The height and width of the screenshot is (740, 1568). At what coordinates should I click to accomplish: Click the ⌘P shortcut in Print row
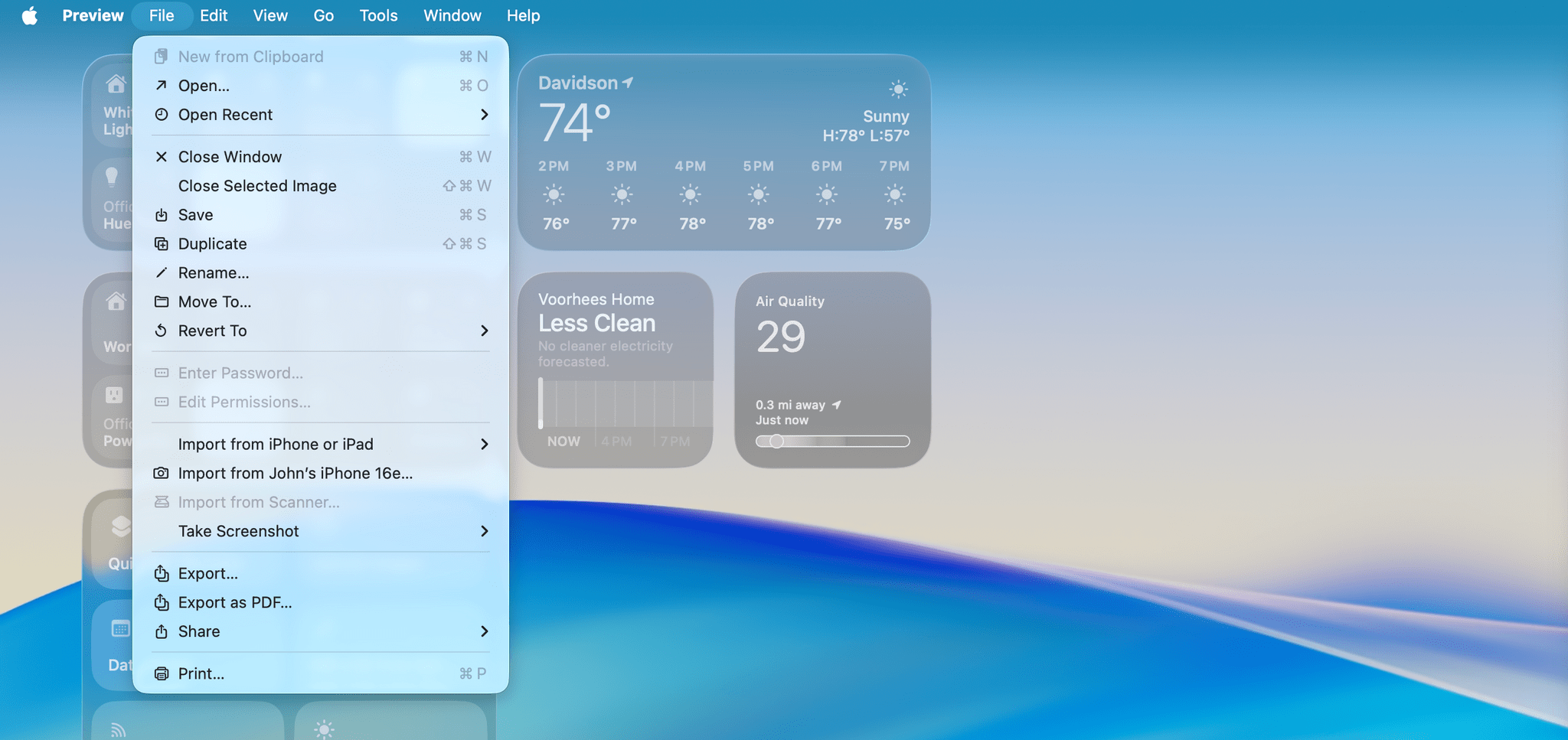pos(473,673)
